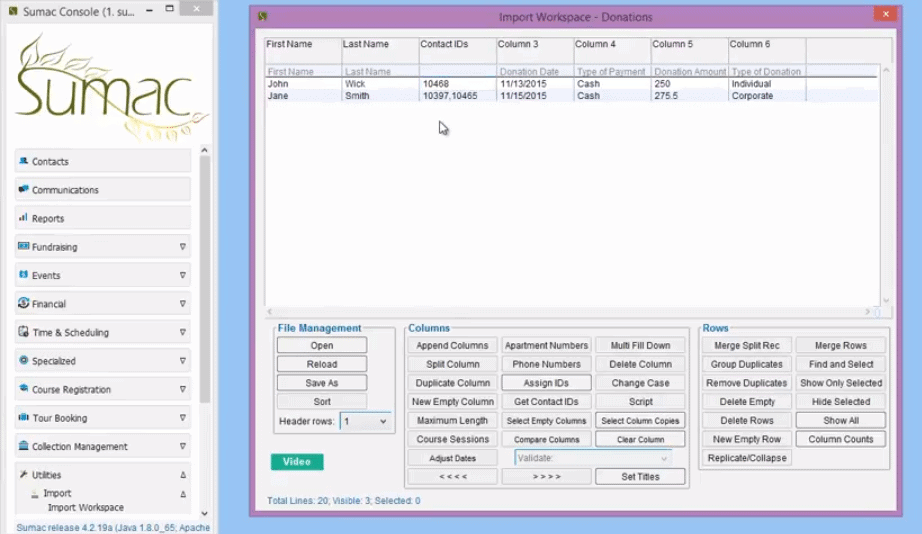The image size is (922, 534).
Task: Click the Course Registration icon
Action: (24, 388)
